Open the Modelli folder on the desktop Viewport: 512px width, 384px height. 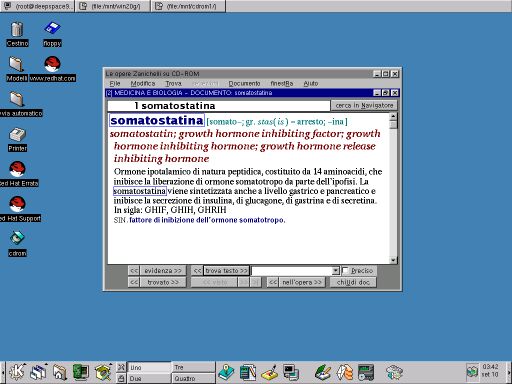(17, 68)
